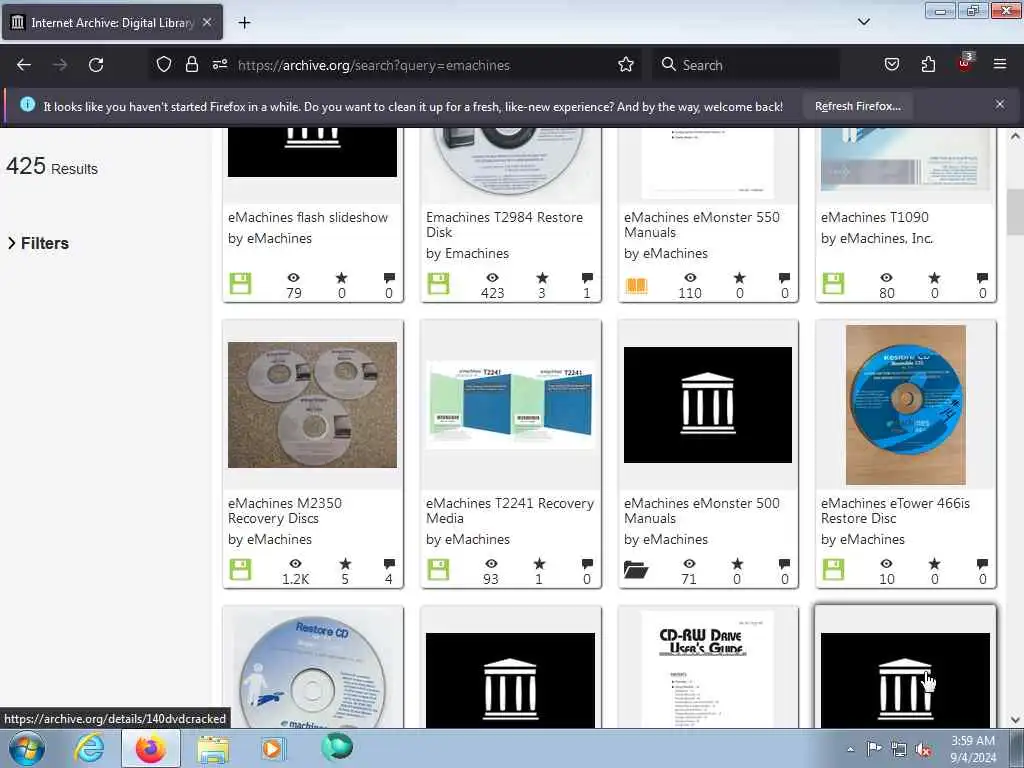
Task: Click software floppy icon on M2350 card
Action: 240,569
